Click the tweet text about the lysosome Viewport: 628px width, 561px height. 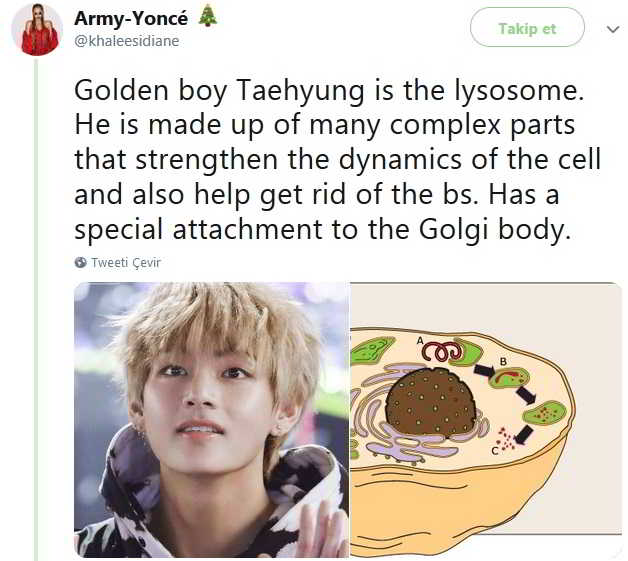tap(337, 159)
